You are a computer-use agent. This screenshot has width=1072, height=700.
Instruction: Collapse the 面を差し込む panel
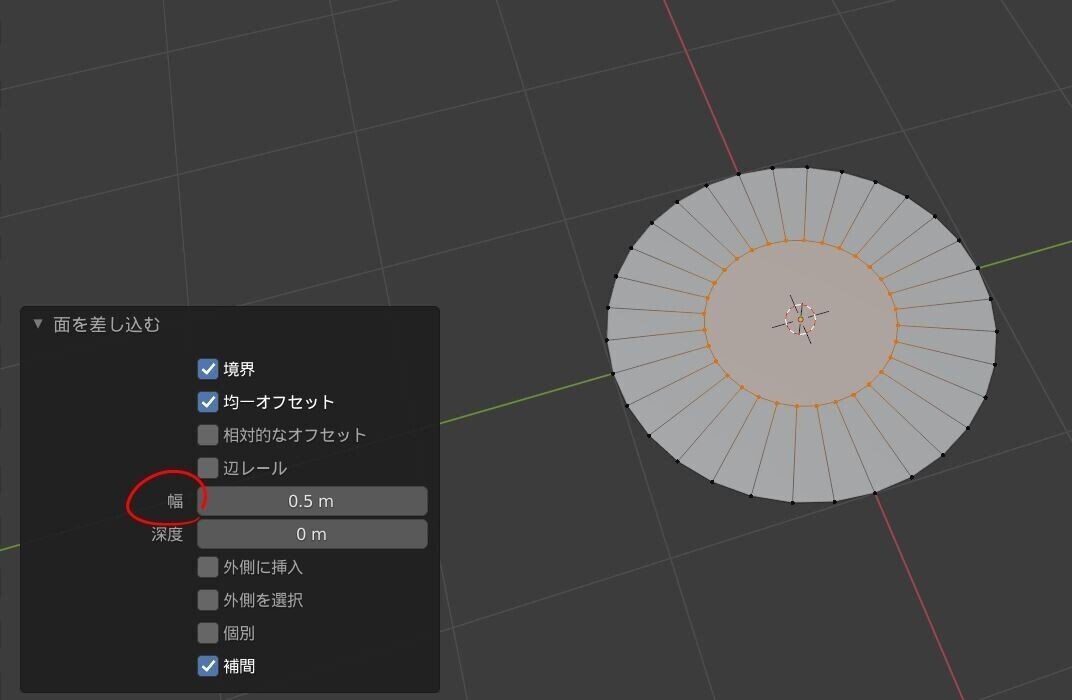(38, 324)
